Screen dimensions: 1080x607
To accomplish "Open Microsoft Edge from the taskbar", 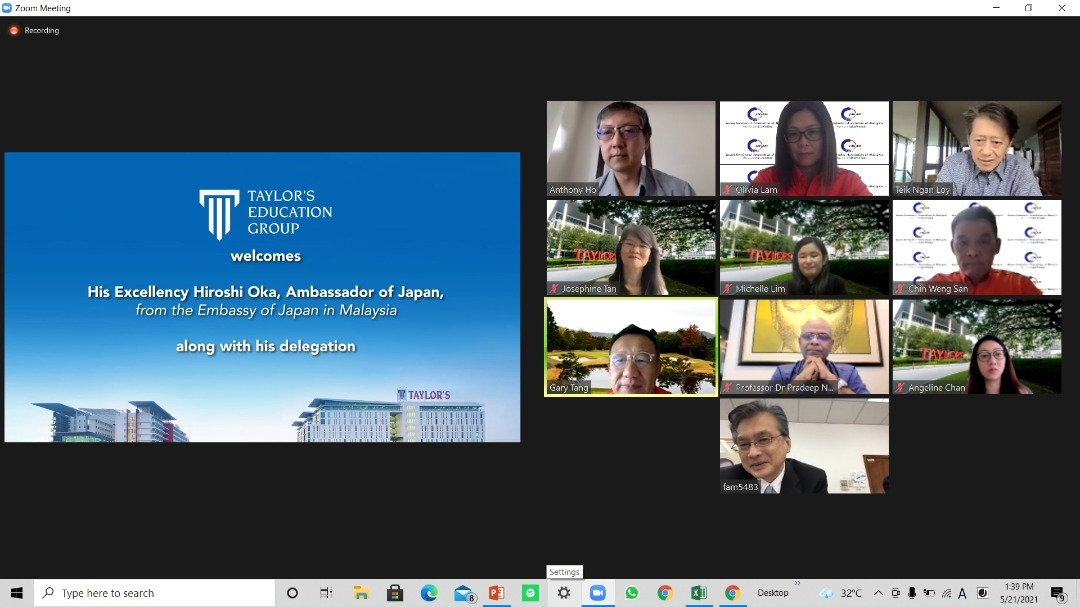I will tap(428, 593).
